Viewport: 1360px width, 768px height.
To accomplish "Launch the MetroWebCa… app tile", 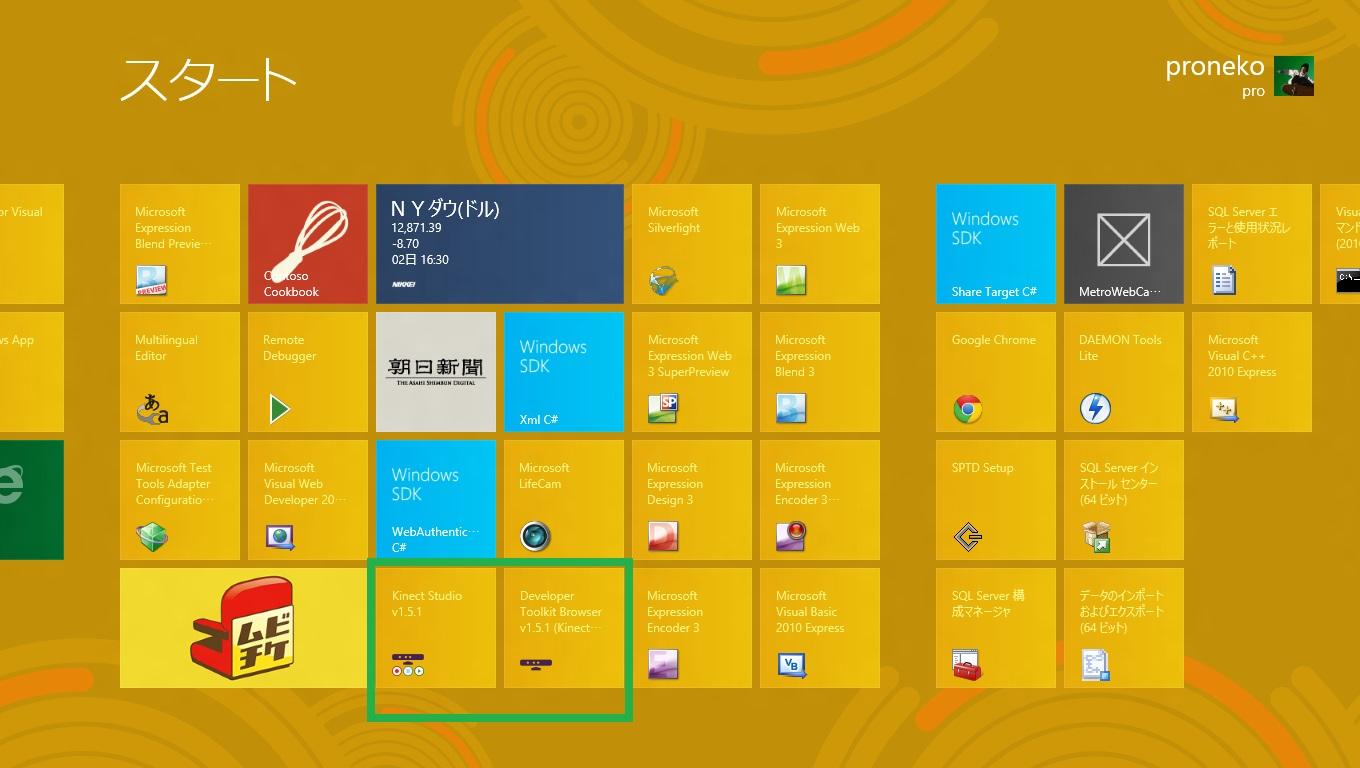I will (1124, 244).
